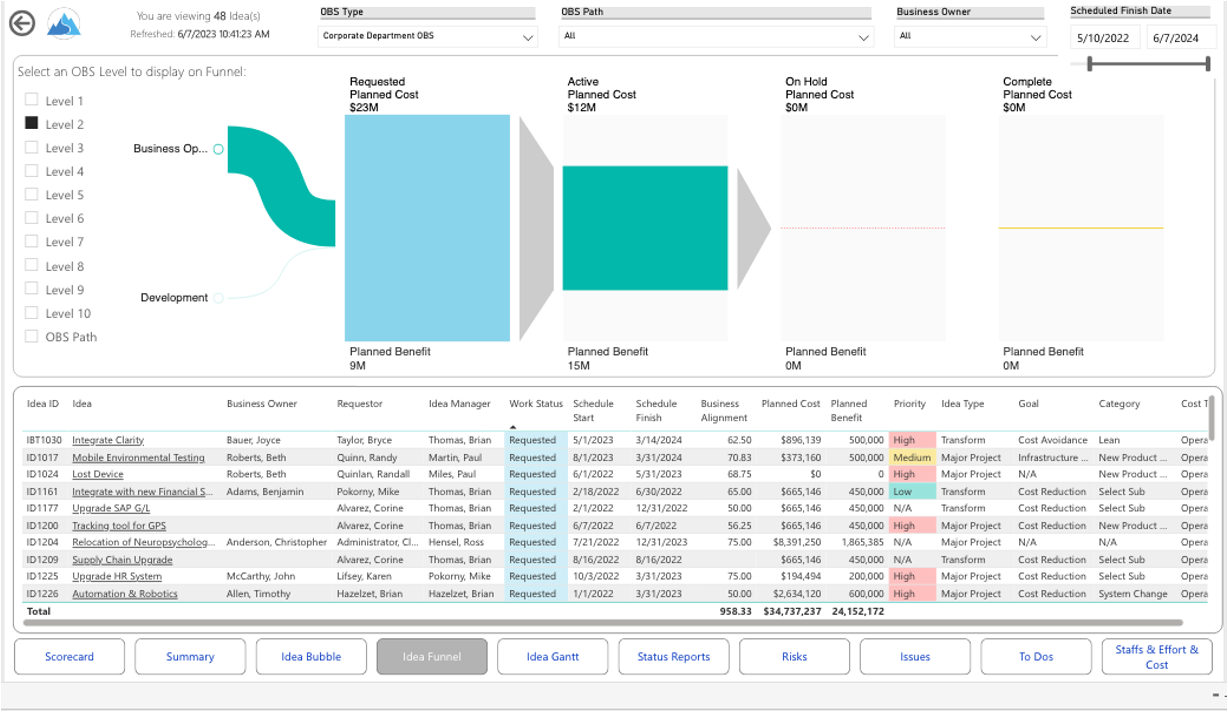Tick the OBS Path checkbox
Screen dimensions: 1228x712
click(32, 337)
